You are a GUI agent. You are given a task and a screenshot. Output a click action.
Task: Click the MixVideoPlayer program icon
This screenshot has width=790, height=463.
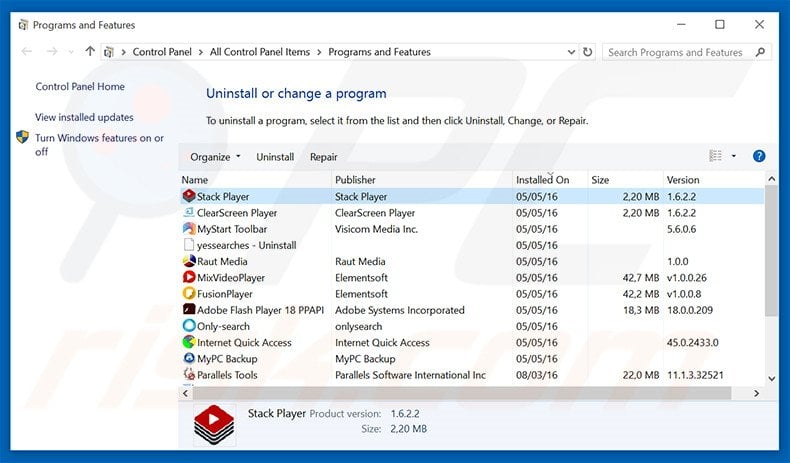(189, 277)
